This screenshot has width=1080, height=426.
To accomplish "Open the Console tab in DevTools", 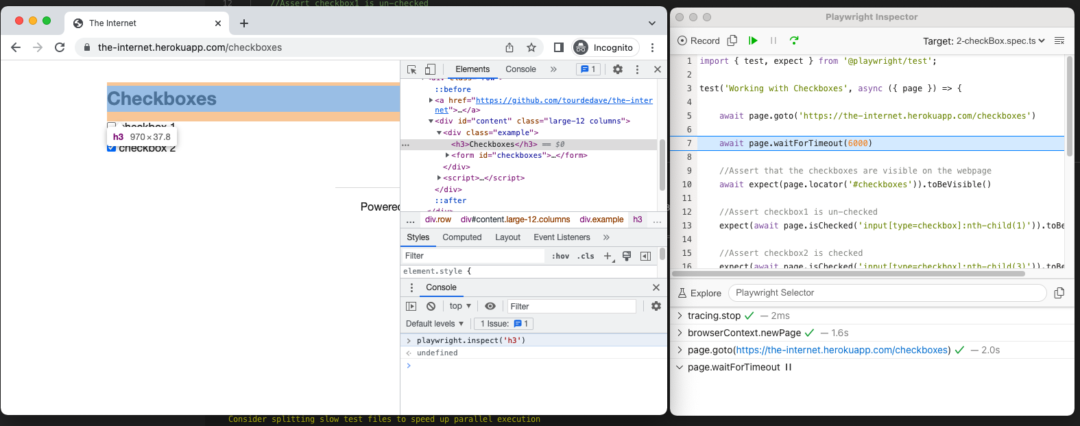I will (x=520, y=69).
